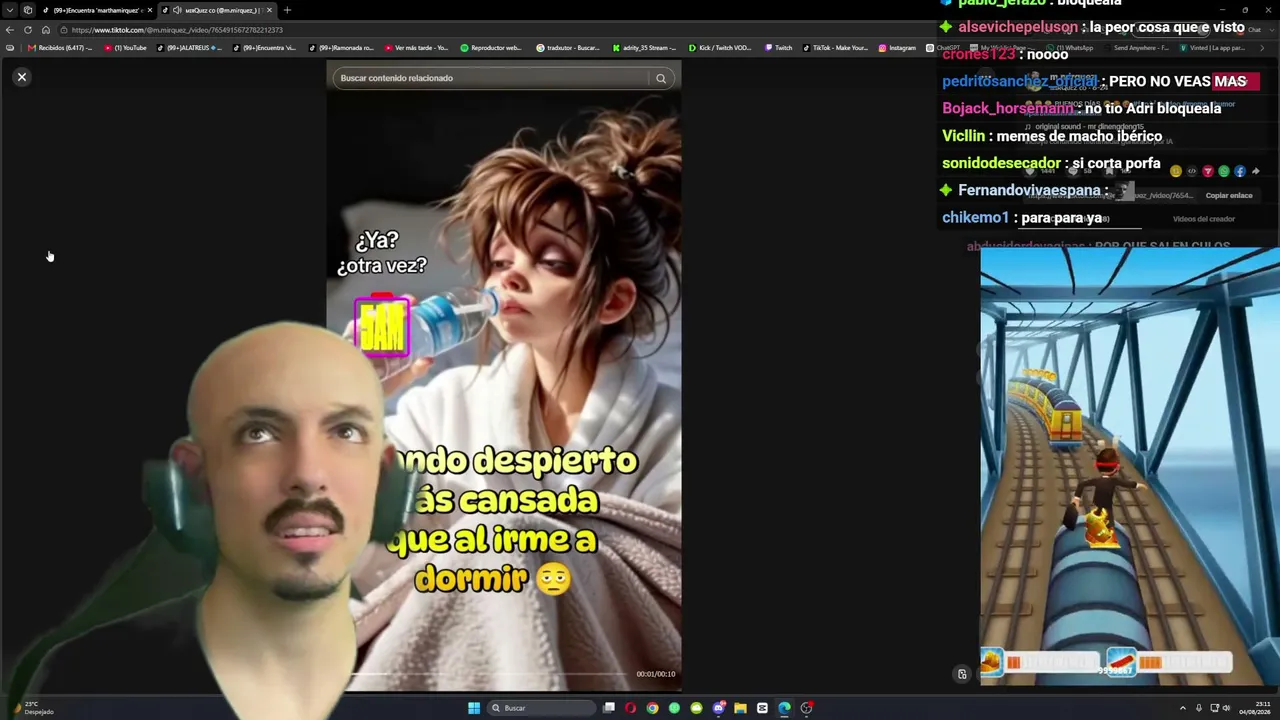Open the network icon in system tray

(1214, 708)
